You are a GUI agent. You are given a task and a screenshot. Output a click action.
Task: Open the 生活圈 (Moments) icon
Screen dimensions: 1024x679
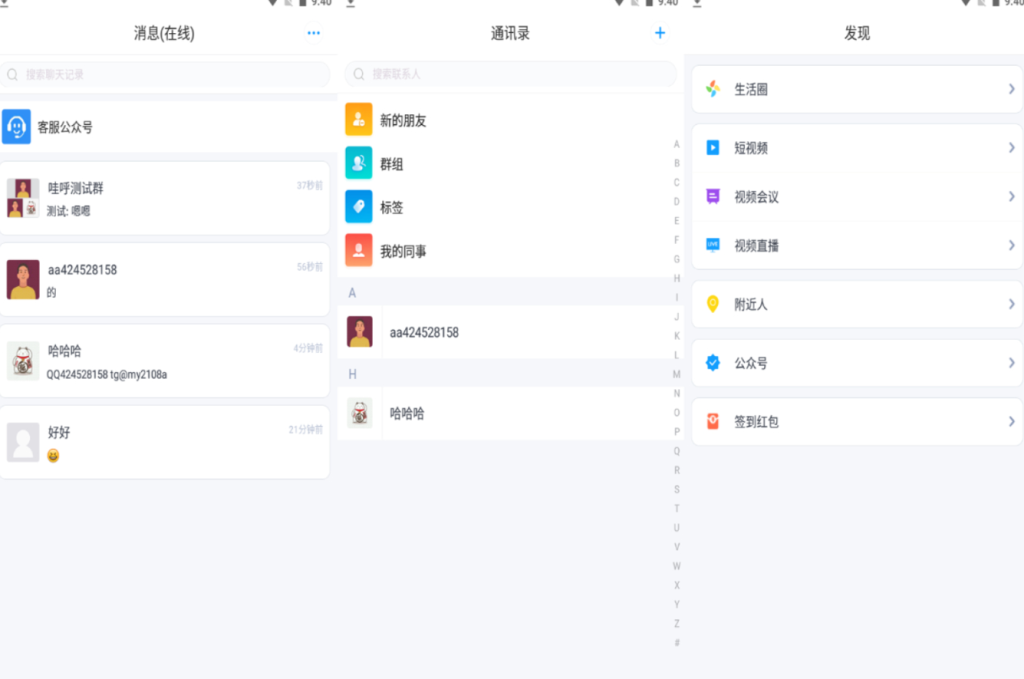click(712, 89)
